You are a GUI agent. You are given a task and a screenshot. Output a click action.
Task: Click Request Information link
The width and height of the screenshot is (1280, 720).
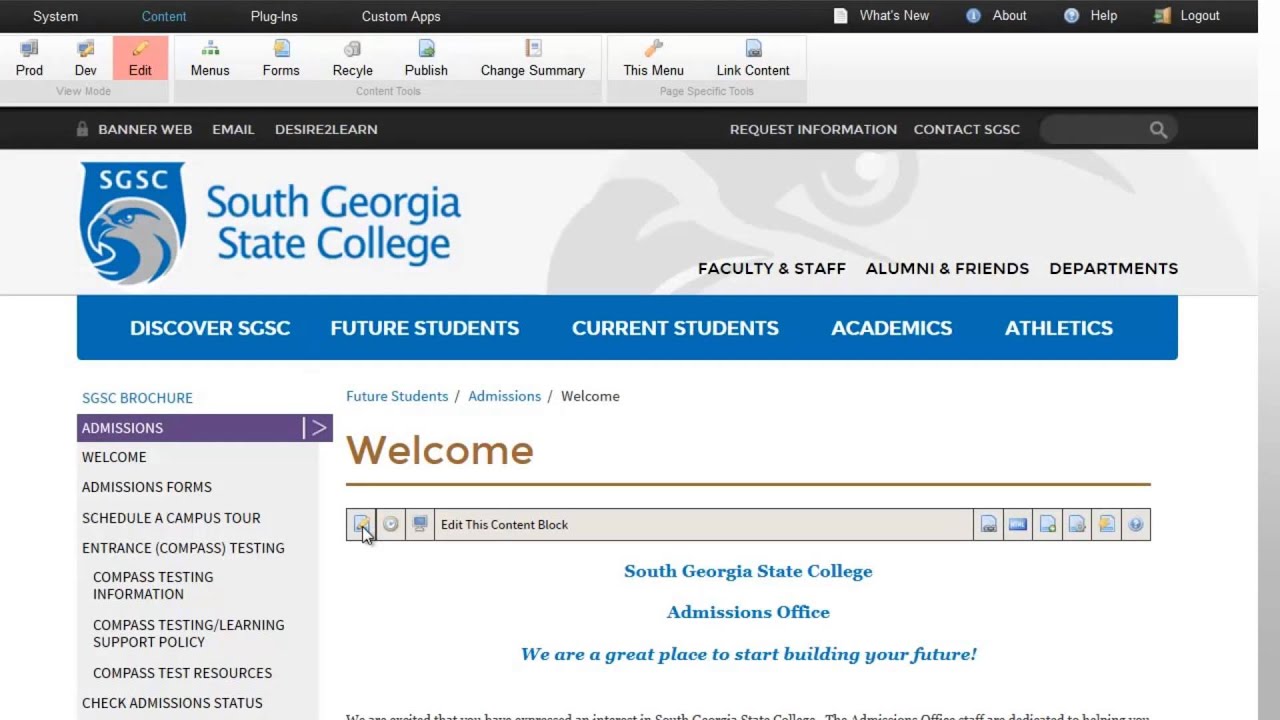tap(813, 129)
